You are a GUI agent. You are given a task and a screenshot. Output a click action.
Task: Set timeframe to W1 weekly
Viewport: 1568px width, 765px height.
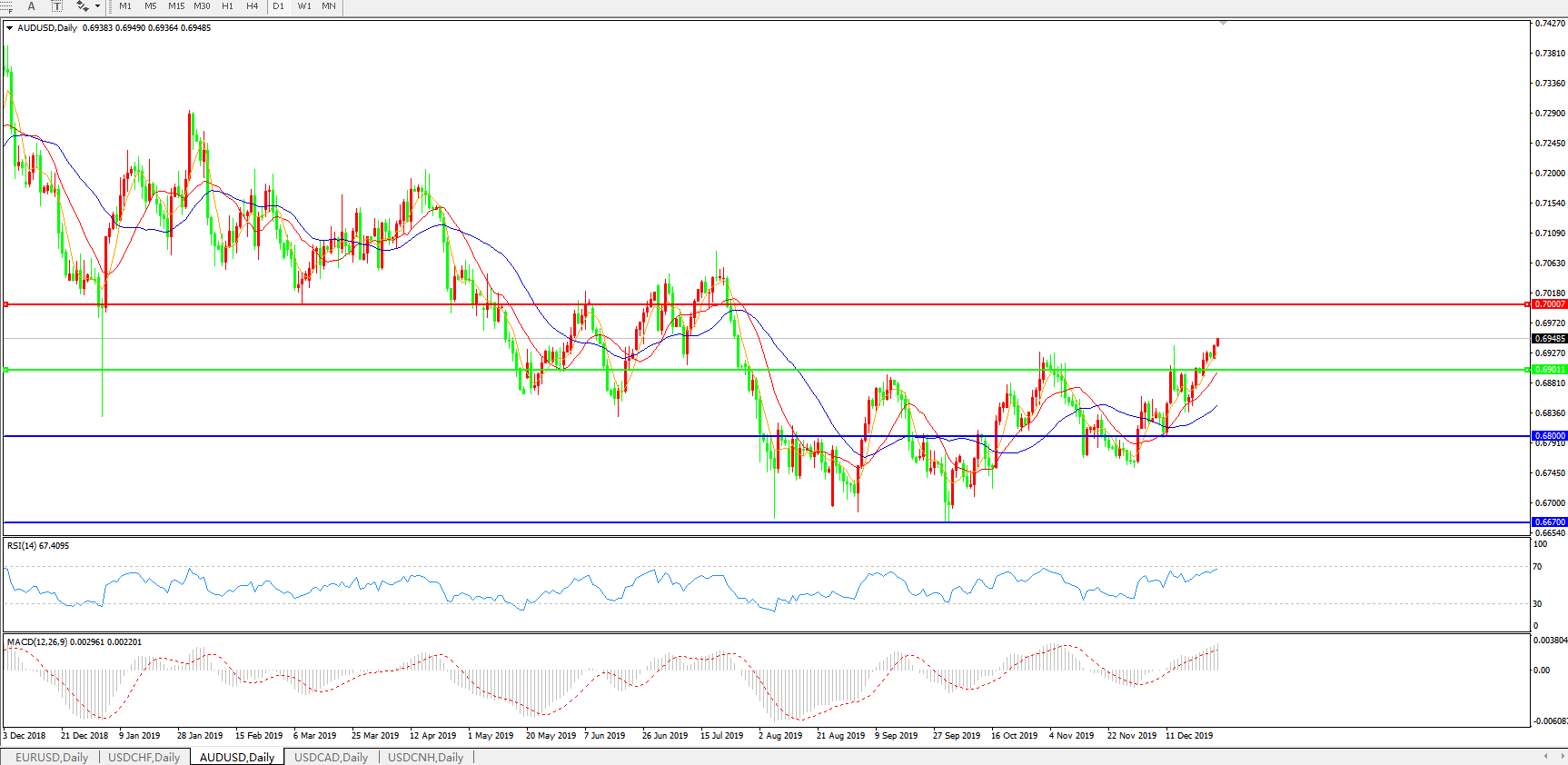click(x=304, y=6)
